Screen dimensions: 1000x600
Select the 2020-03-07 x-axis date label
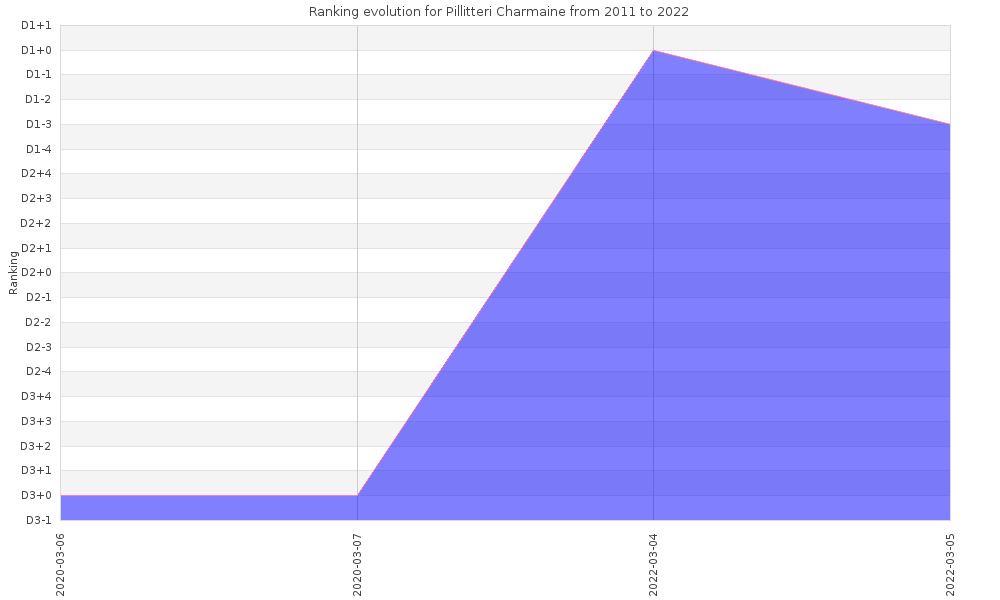tap(358, 563)
